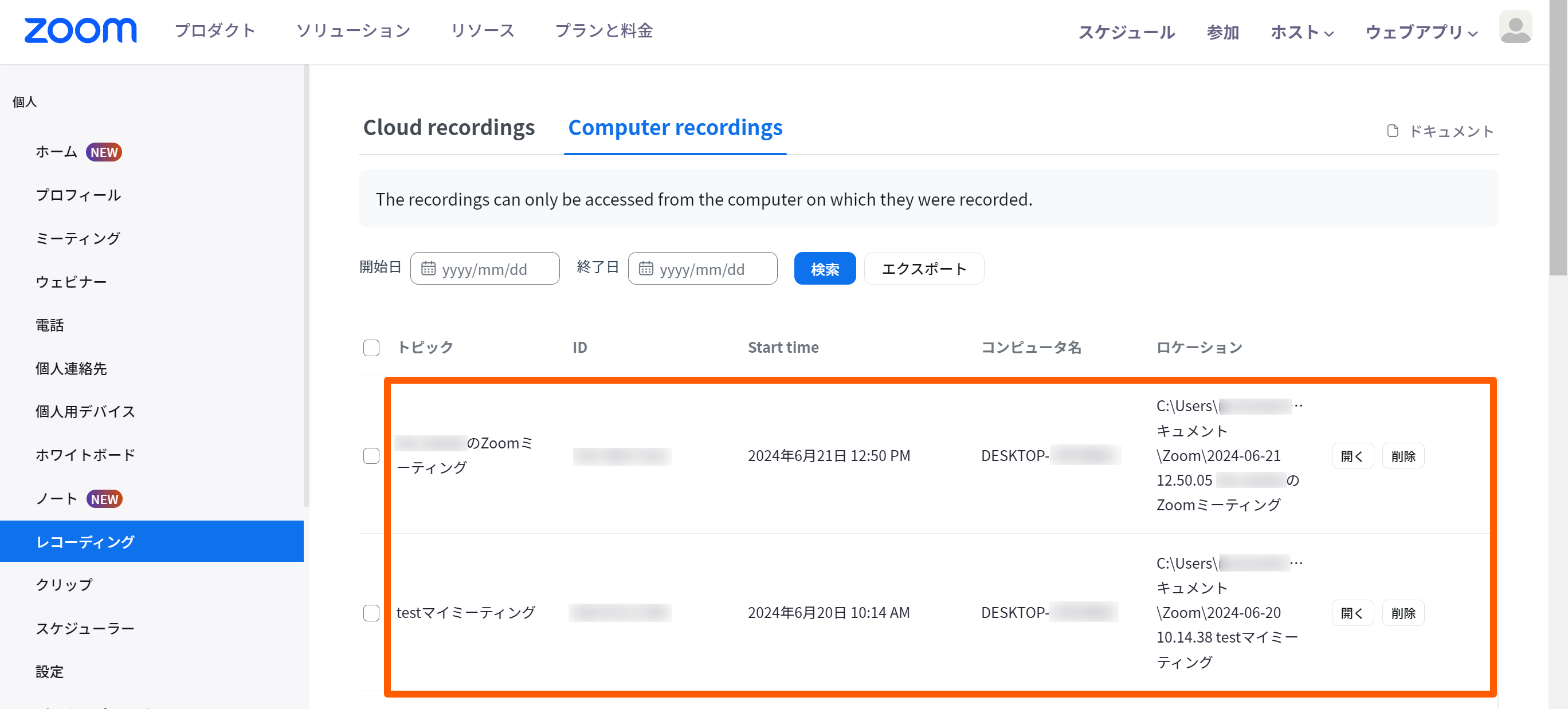1568x709 pixels.
Task: Expand the ウェブアプリ dropdown
Action: tap(1421, 31)
